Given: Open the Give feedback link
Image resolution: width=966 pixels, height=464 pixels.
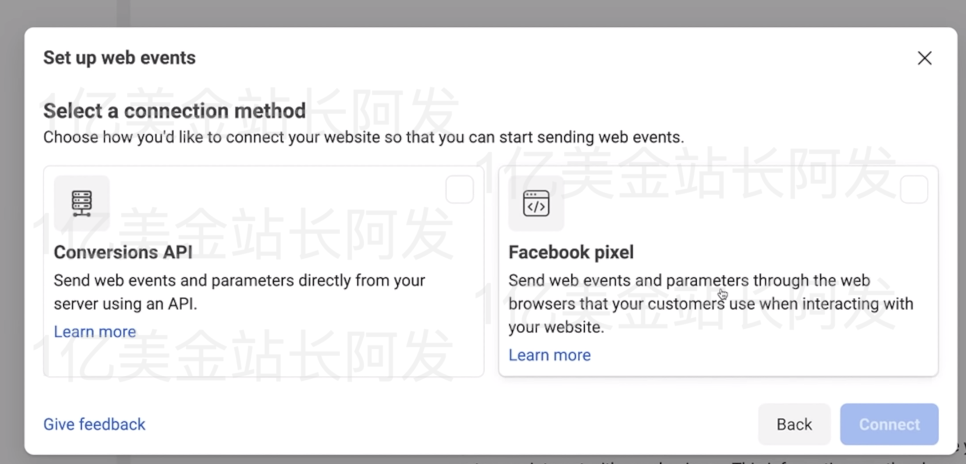Looking at the screenshot, I should 94,424.
